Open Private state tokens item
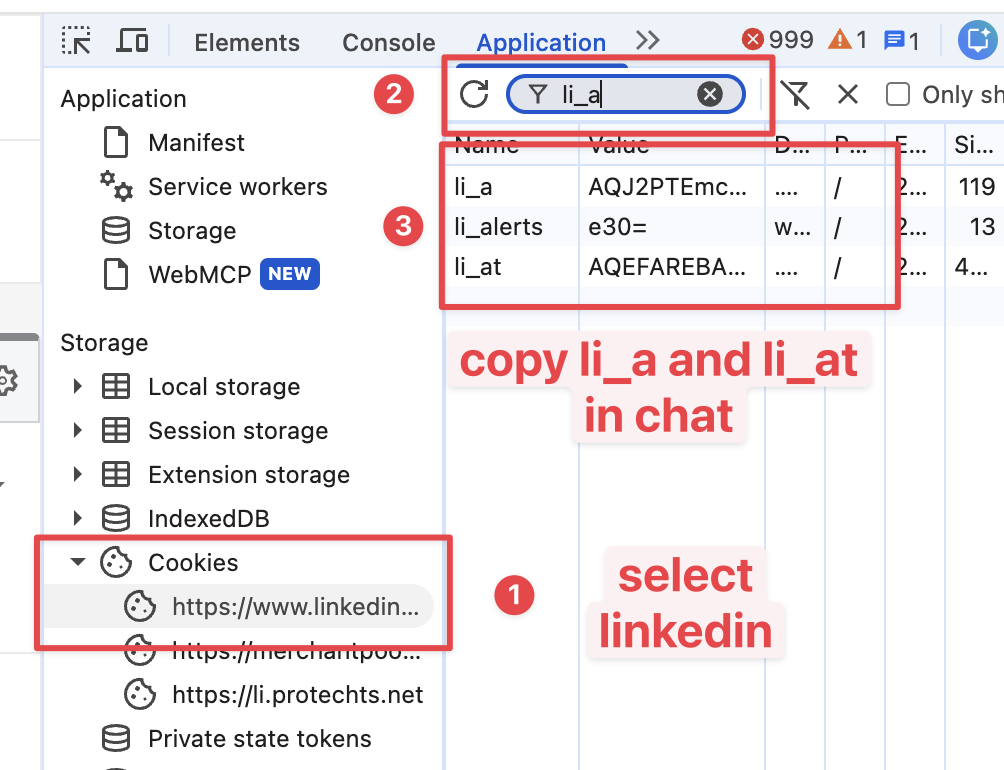This screenshot has width=1004, height=770. pyautogui.click(x=259, y=739)
